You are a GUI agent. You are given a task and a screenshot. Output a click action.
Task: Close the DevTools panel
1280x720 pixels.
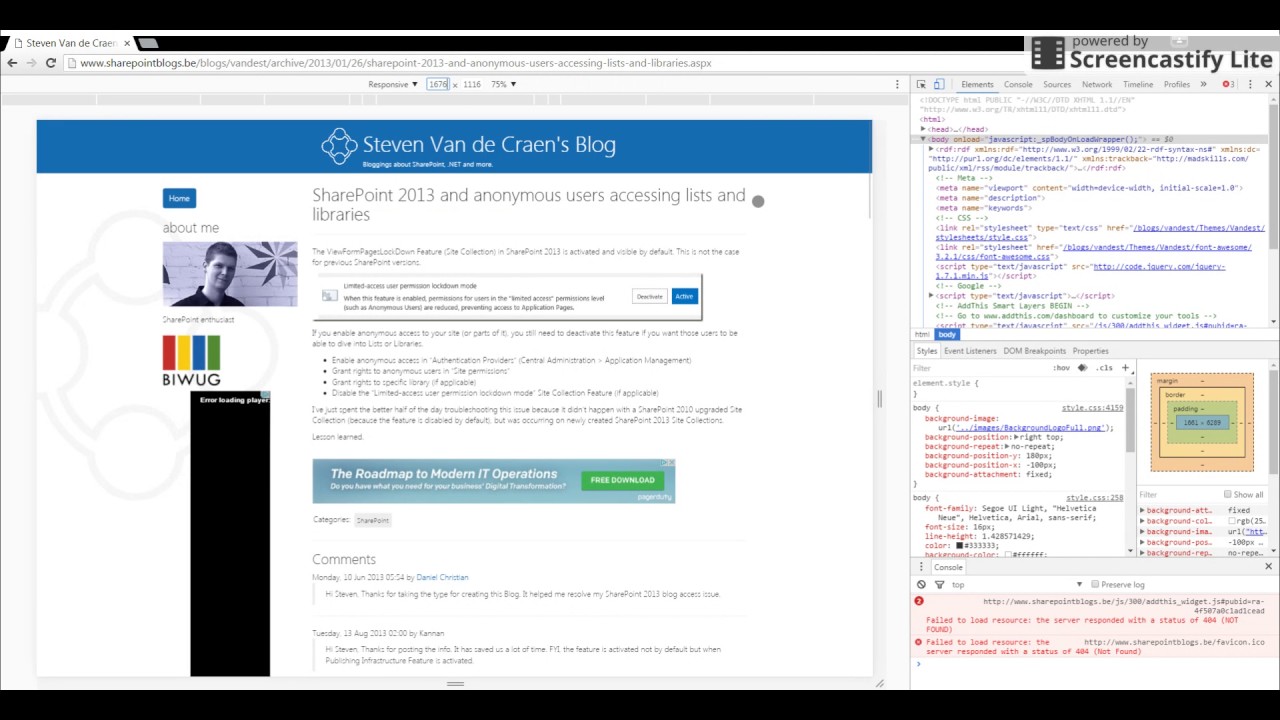pos(1268,85)
